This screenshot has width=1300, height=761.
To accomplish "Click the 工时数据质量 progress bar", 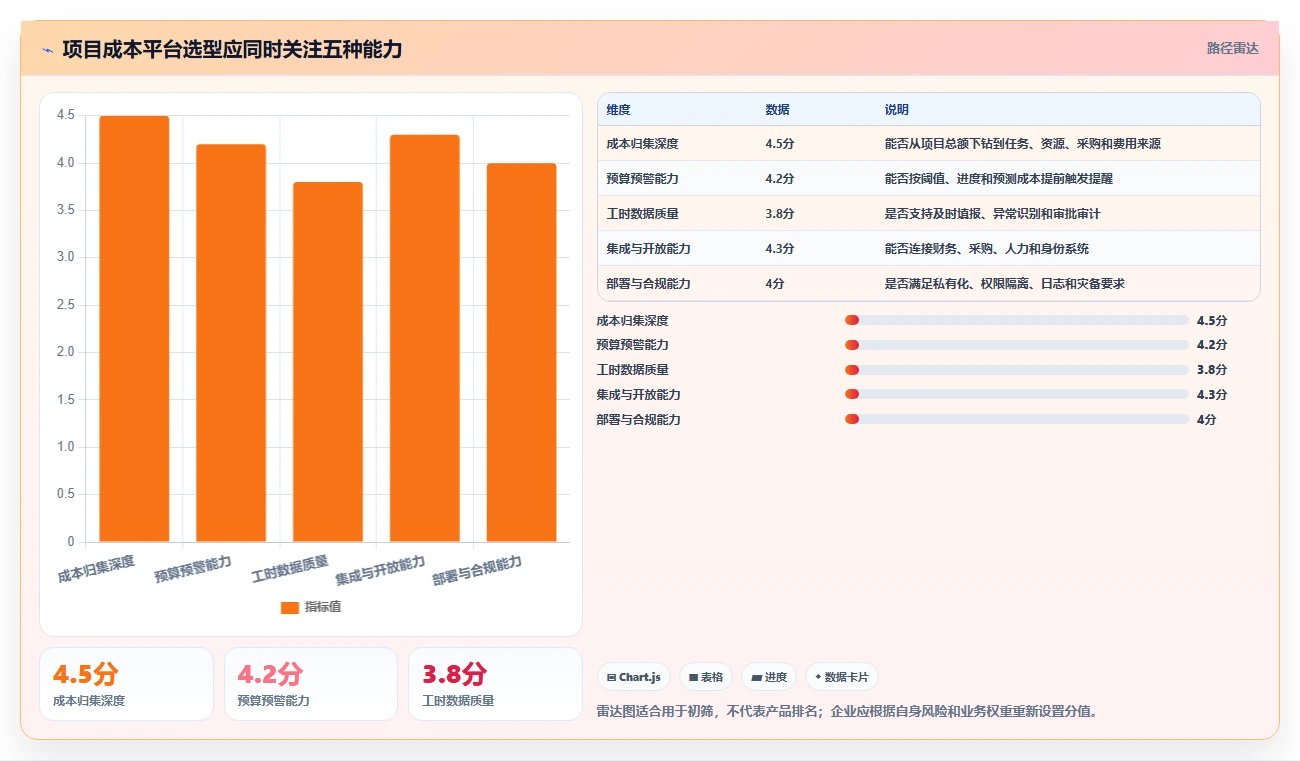I will click(x=1017, y=370).
